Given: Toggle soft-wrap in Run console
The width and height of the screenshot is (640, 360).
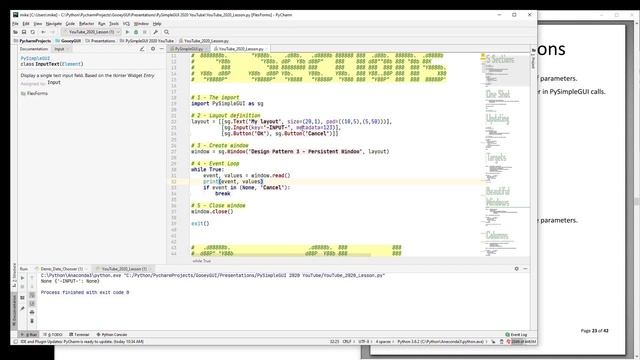Looking at the screenshot, I should (32, 295).
